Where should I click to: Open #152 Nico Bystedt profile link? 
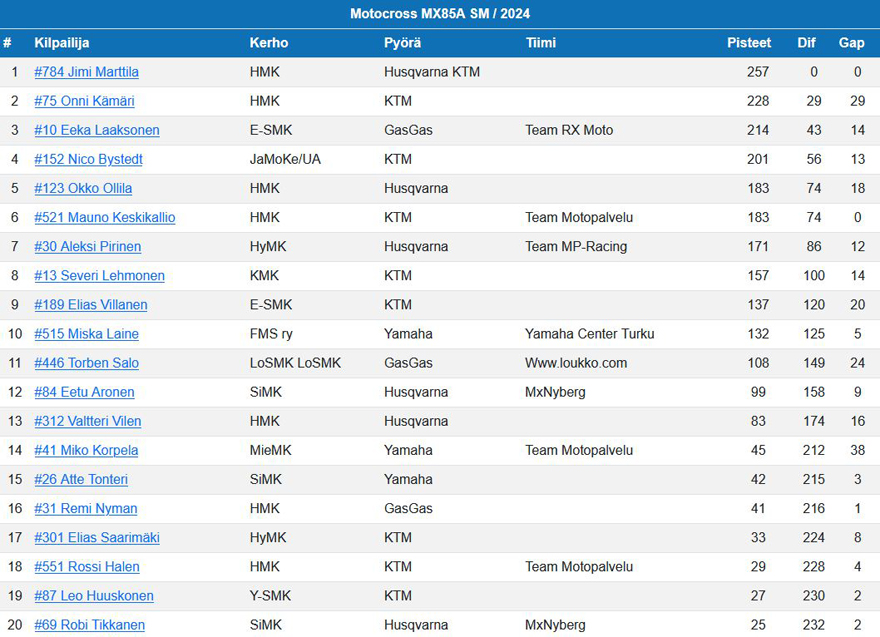pos(88,159)
